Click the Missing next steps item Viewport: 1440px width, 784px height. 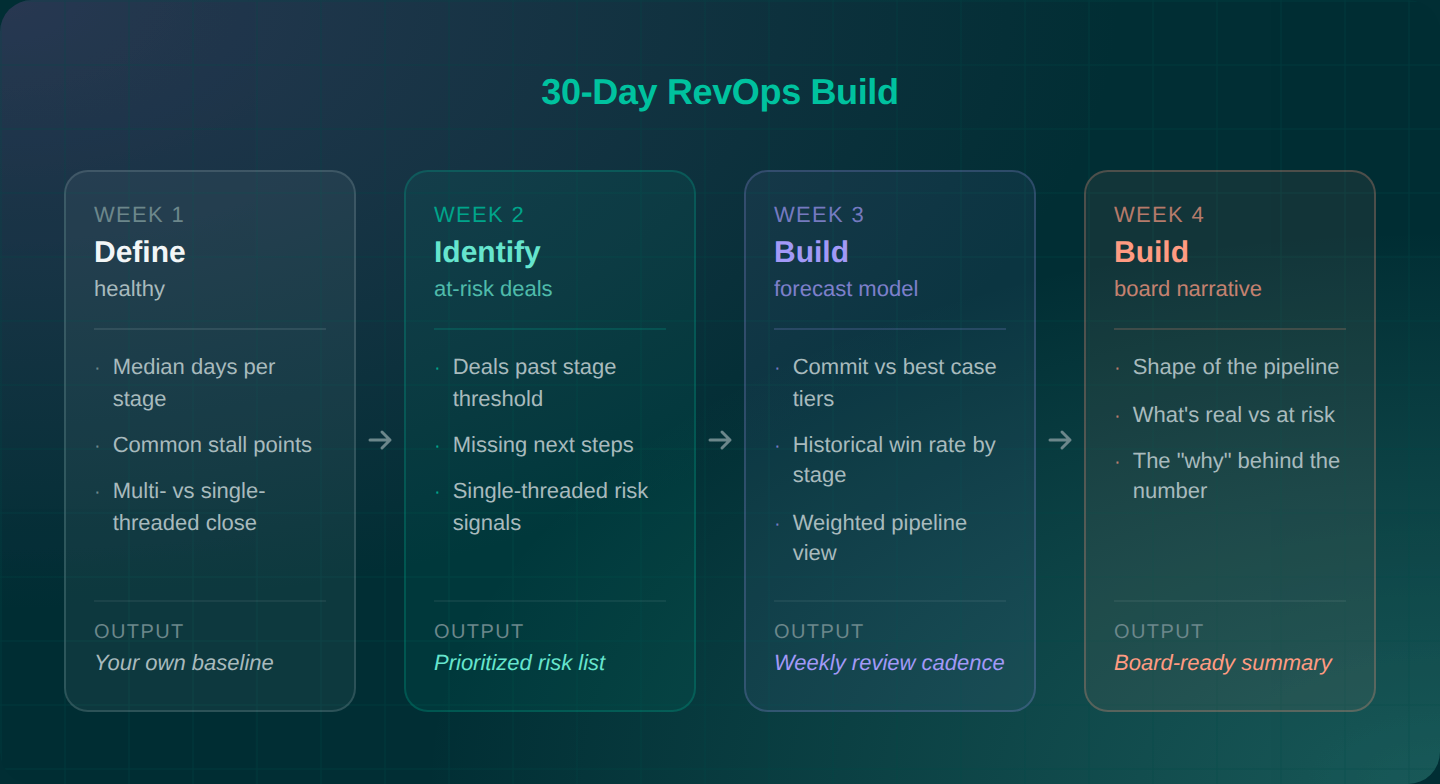[x=543, y=445]
